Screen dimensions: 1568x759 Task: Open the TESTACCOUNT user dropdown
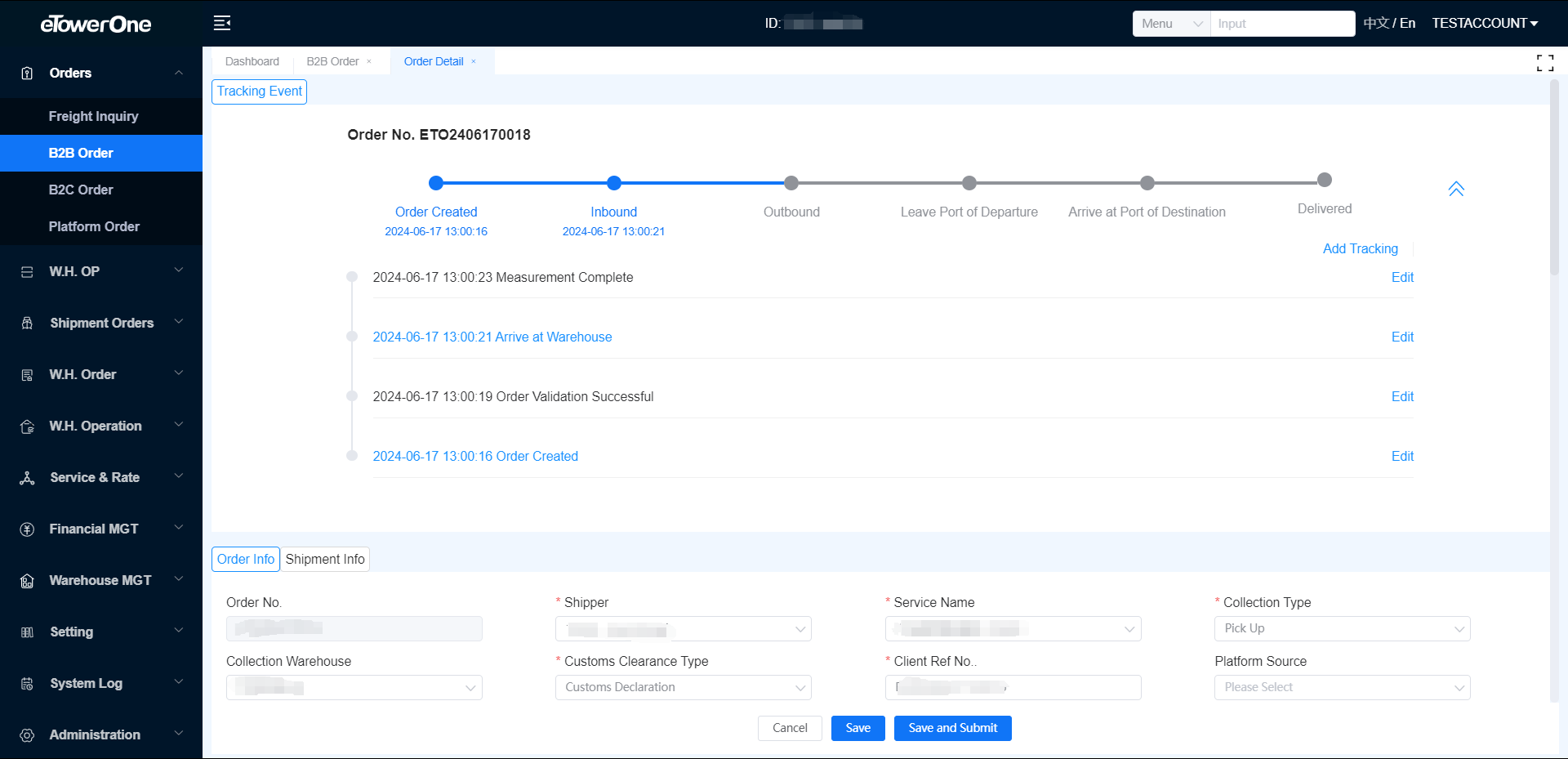tap(1485, 23)
